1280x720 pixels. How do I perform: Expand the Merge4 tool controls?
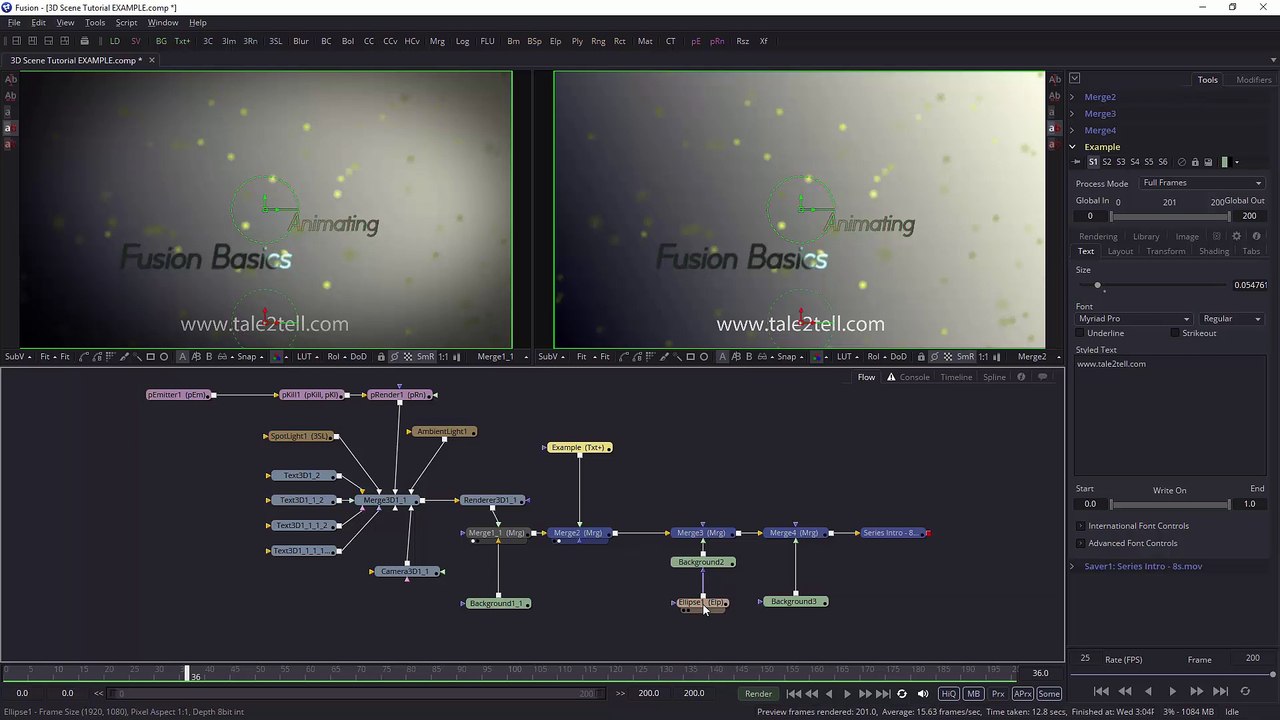[x=1072, y=130]
